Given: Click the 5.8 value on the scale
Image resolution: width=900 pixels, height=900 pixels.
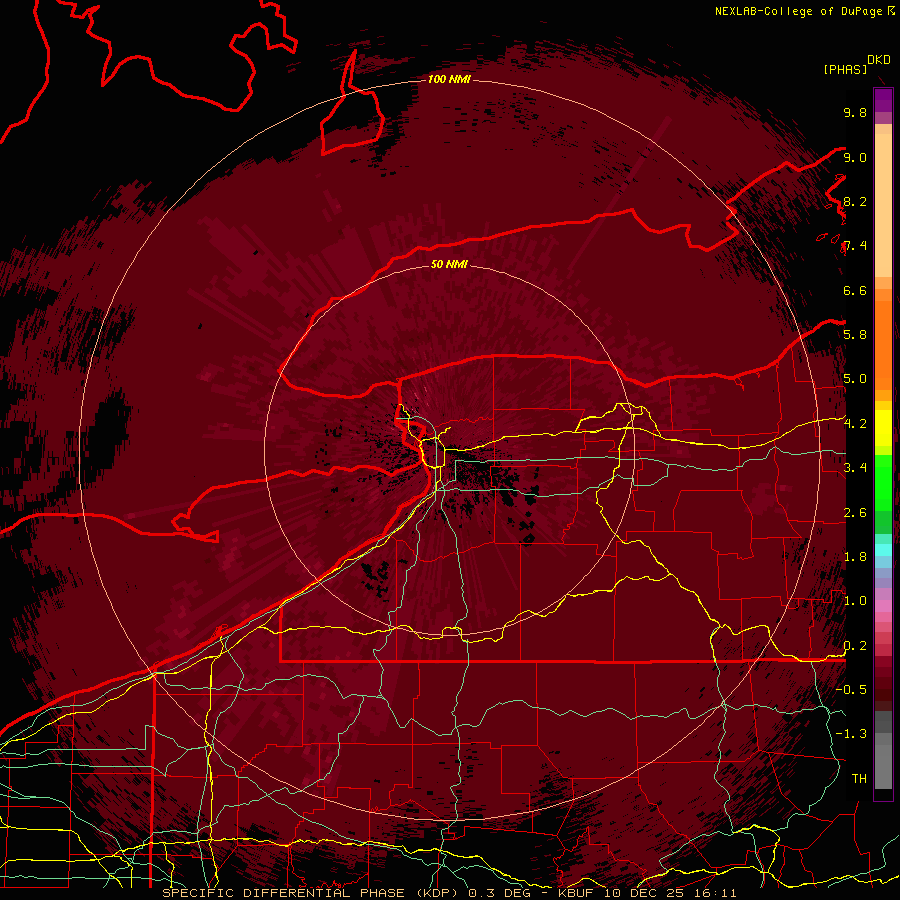Looking at the screenshot, I should (x=855, y=335).
